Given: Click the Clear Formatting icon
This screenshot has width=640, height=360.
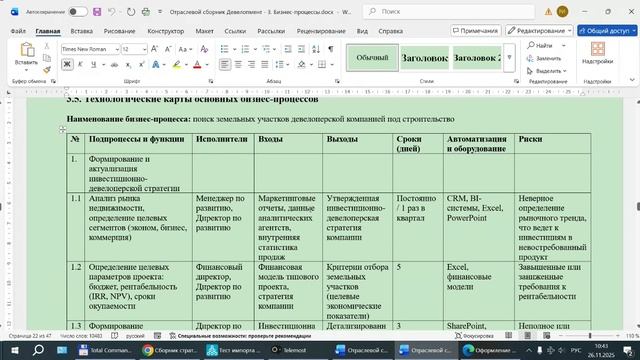Looking at the screenshot, I should coord(204,49).
